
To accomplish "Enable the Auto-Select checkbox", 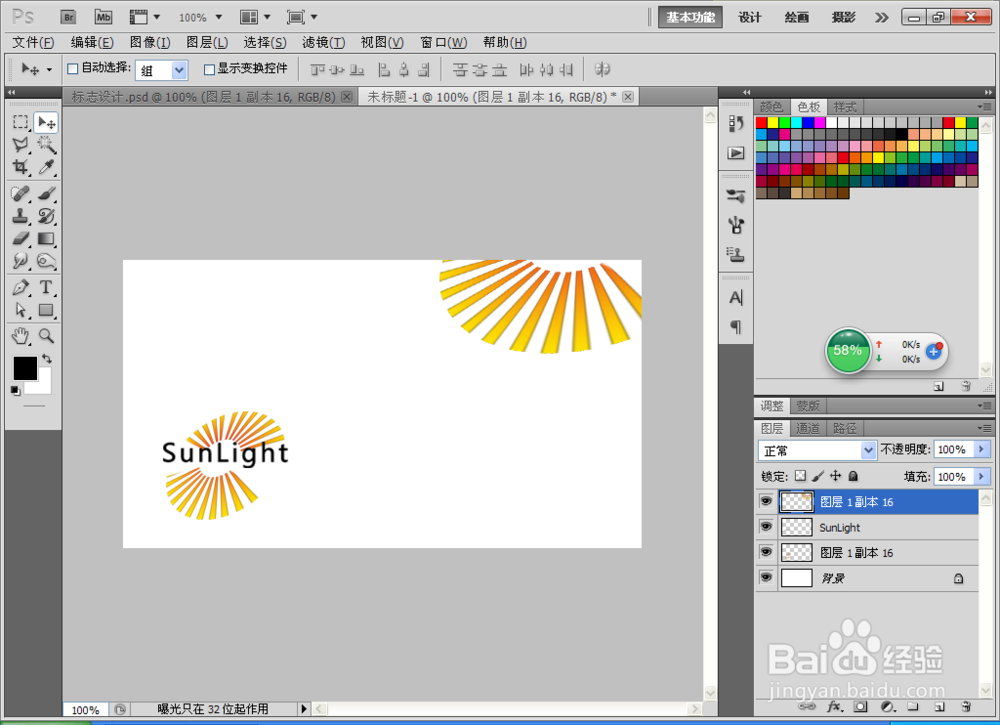I will [73, 68].
